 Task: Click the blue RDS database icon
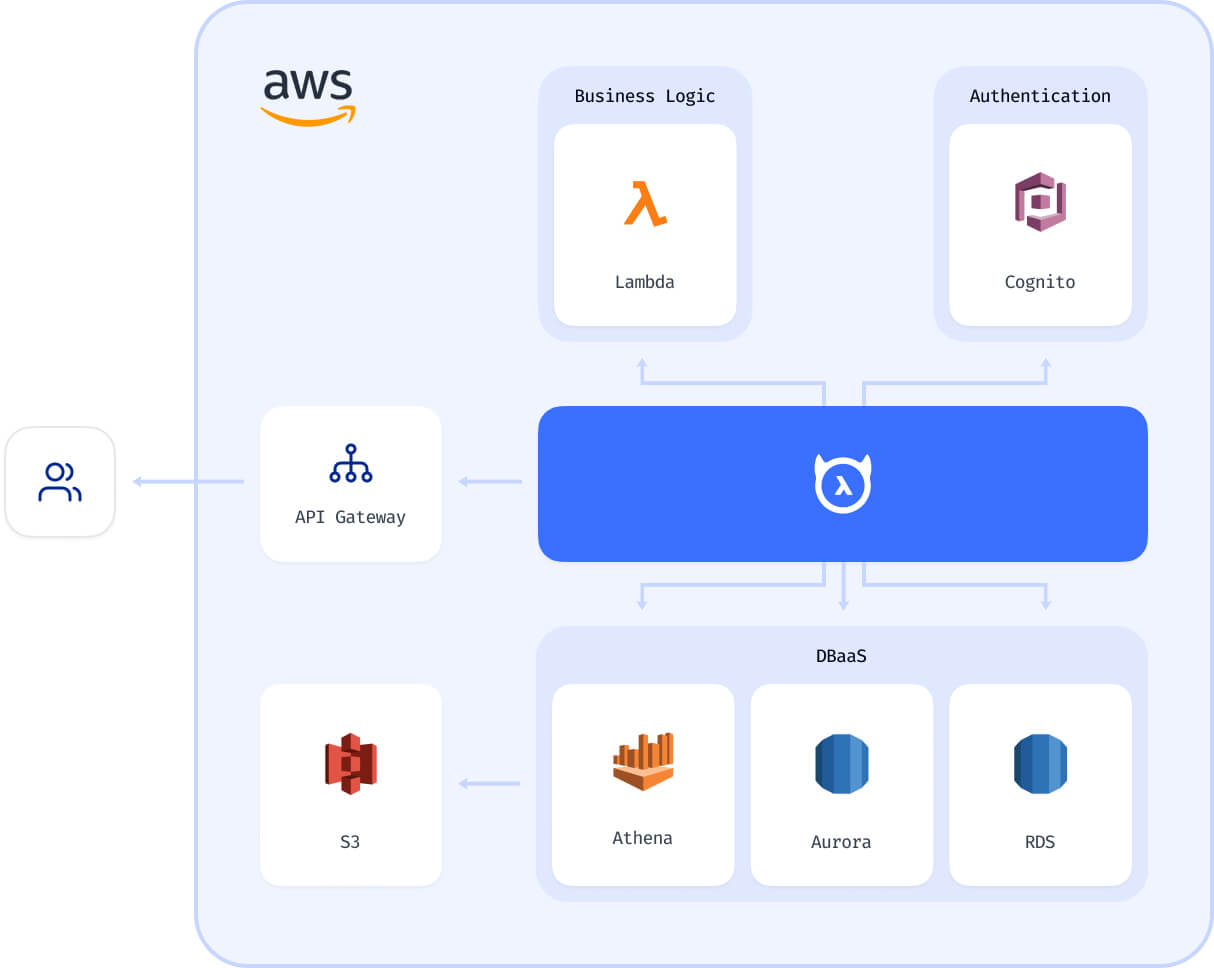1040,764
